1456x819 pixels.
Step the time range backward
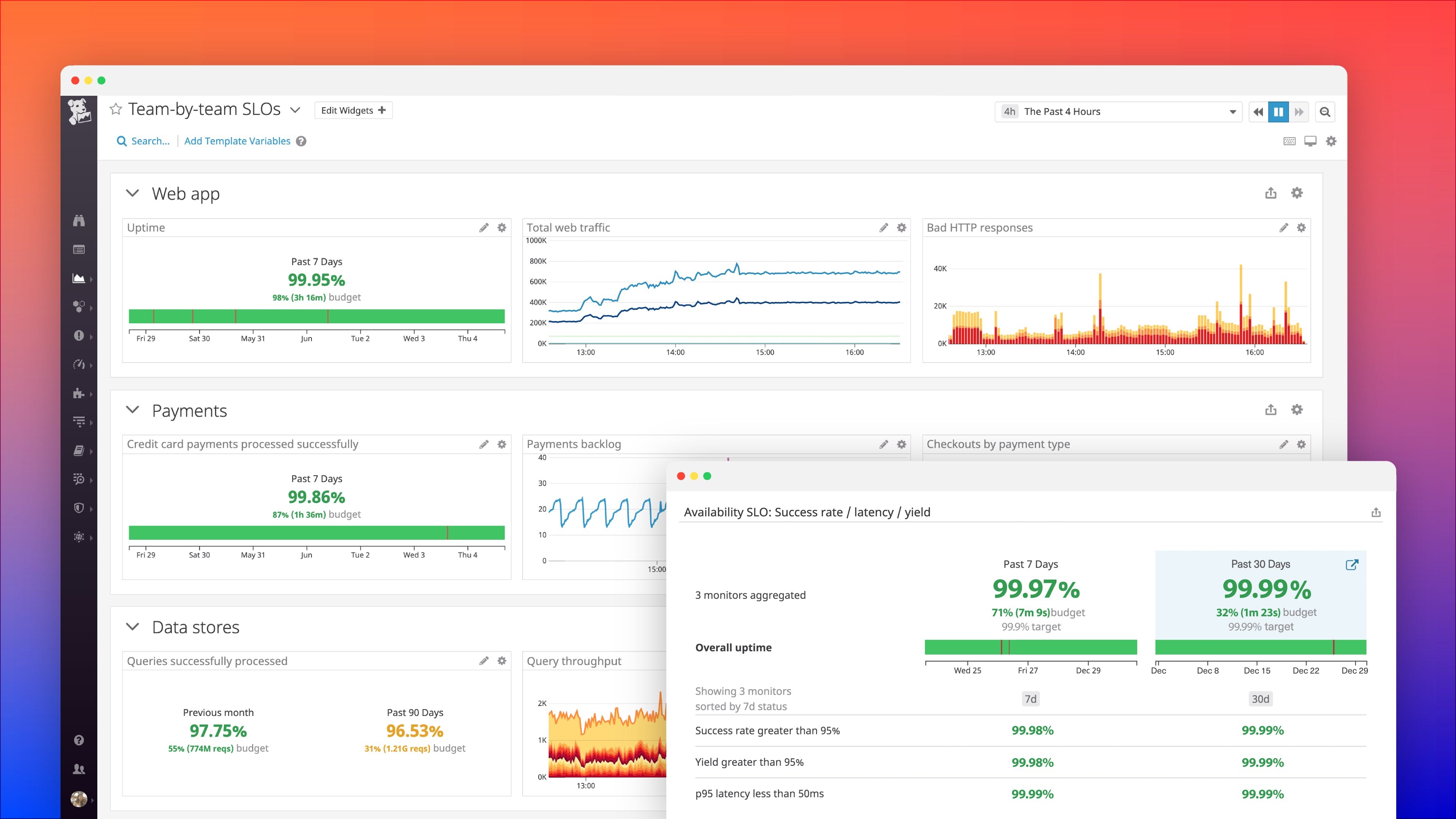(1258, 112)
